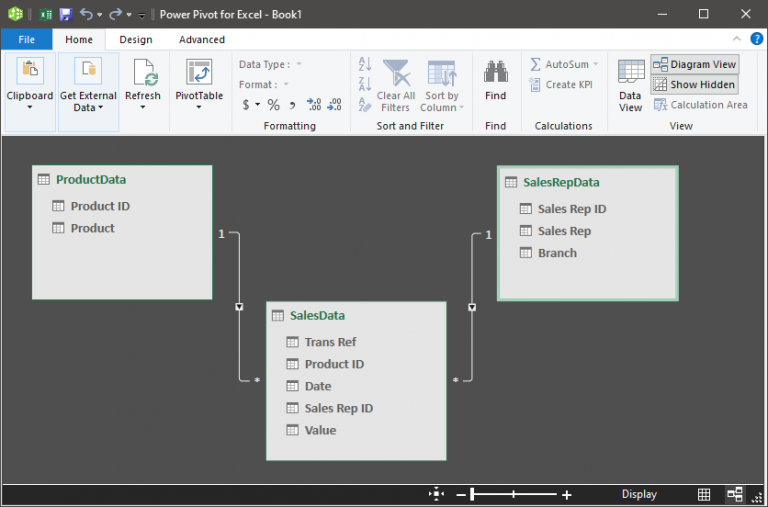Click fit-to-screen icon in status bar
The height and width of the screenshot is (507, 768).
[436, 494]
